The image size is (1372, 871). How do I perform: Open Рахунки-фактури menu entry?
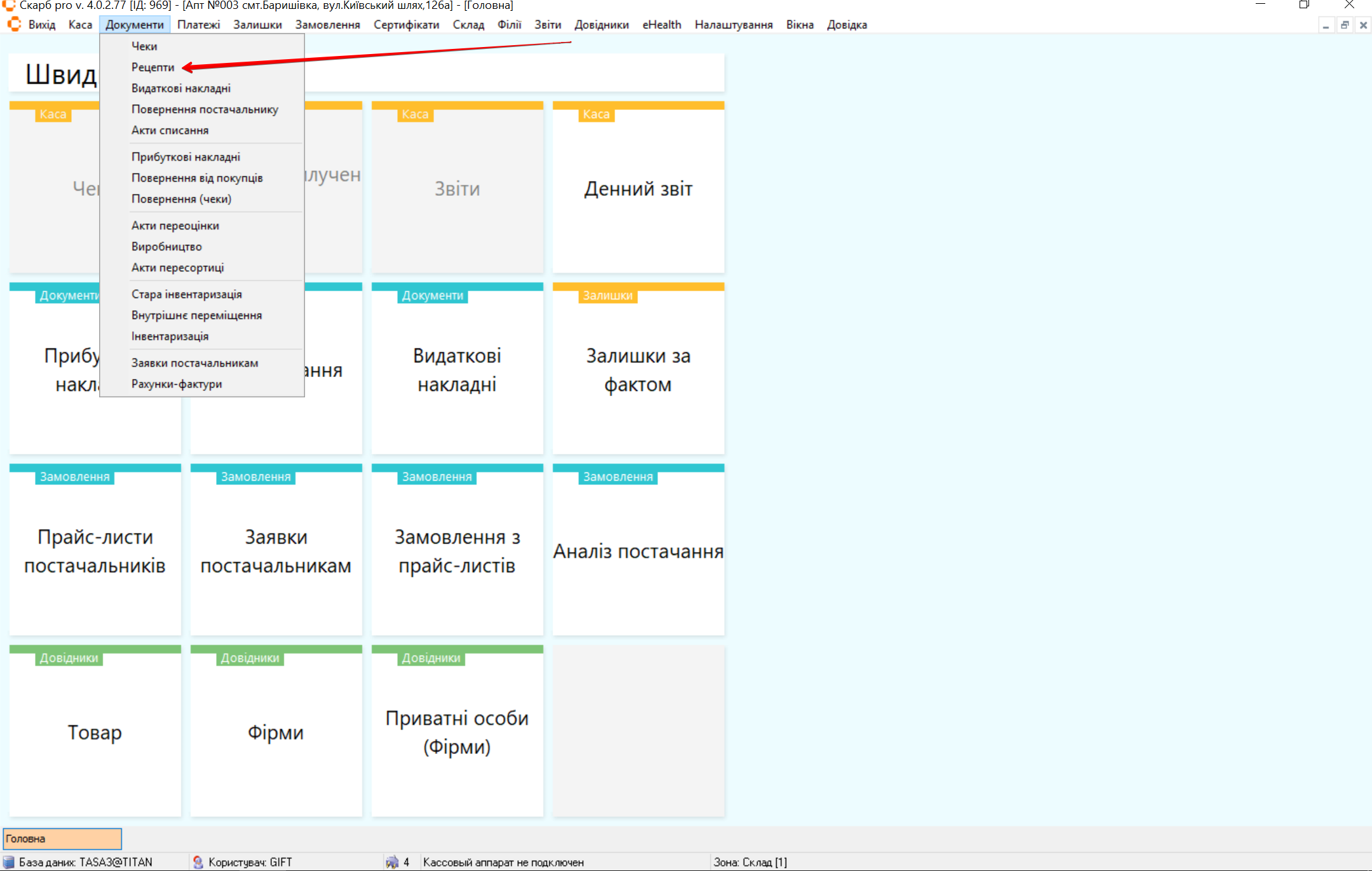(176, 384)
